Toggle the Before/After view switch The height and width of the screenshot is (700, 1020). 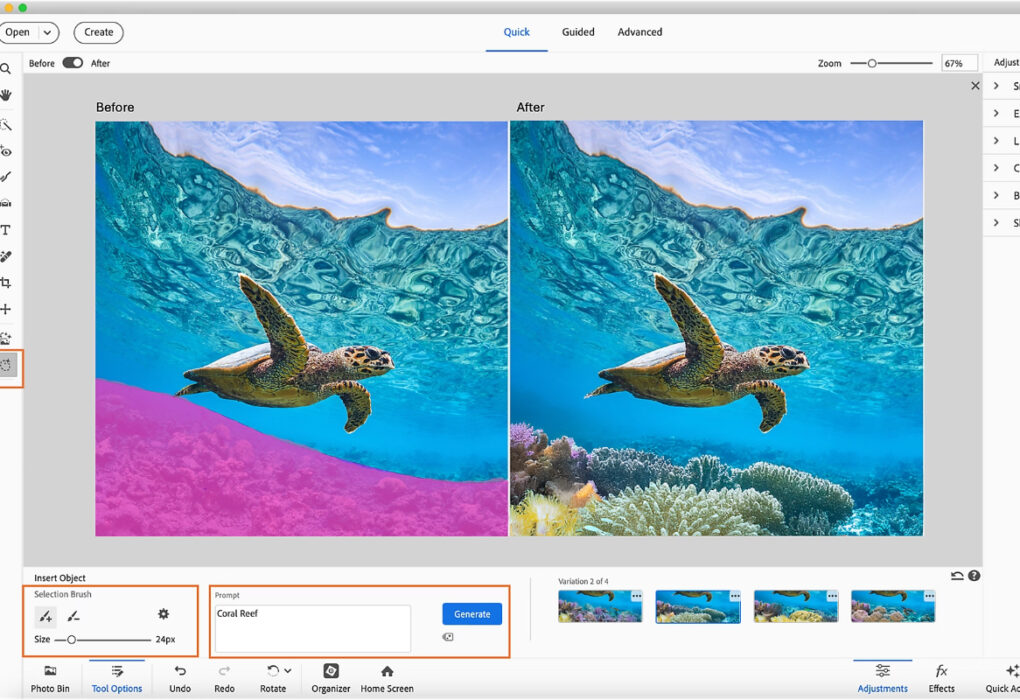73,62
